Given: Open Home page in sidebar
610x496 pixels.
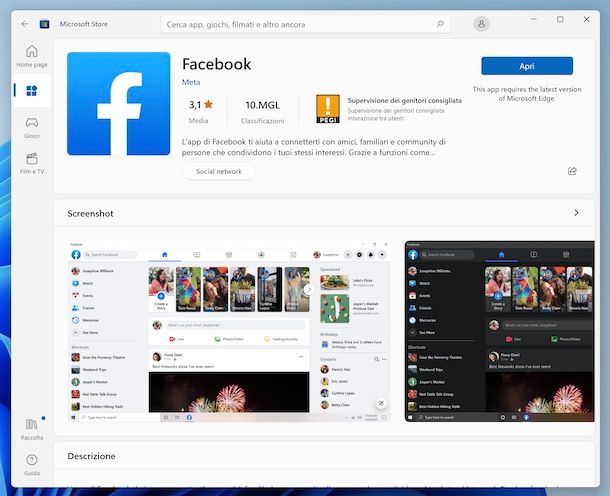Looking at the screenshot, I should click(x=32, y=56).
